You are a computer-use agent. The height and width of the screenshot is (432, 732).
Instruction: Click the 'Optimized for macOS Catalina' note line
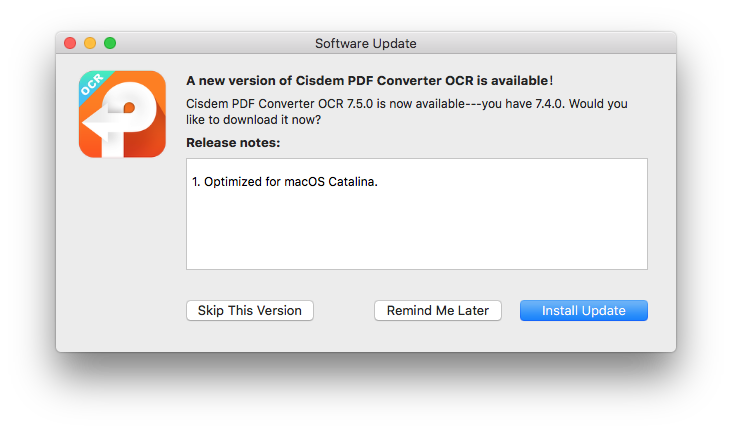pyautogui.click(x=285, y=183)
